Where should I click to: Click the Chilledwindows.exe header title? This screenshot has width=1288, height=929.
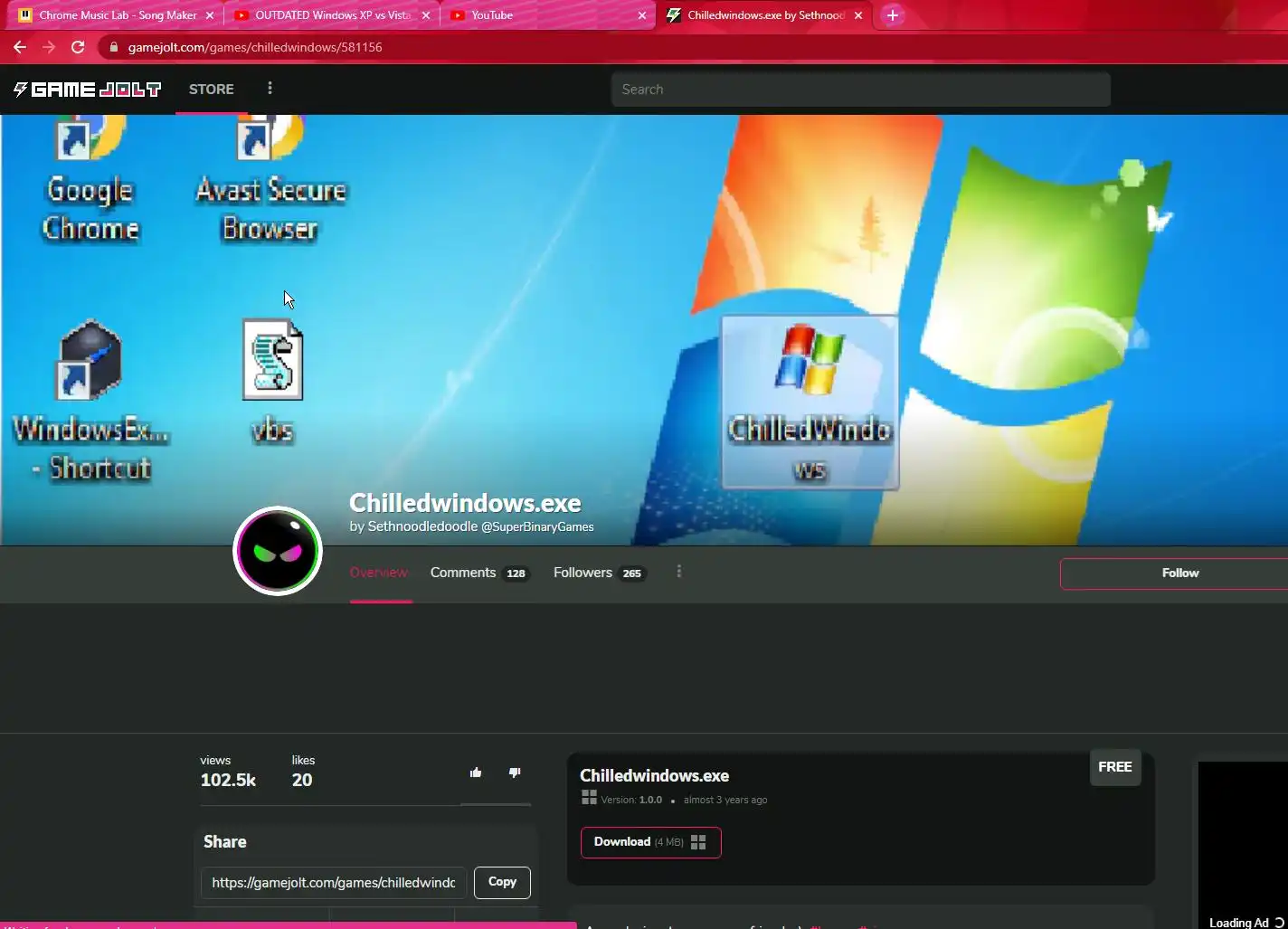click(465, 503)
